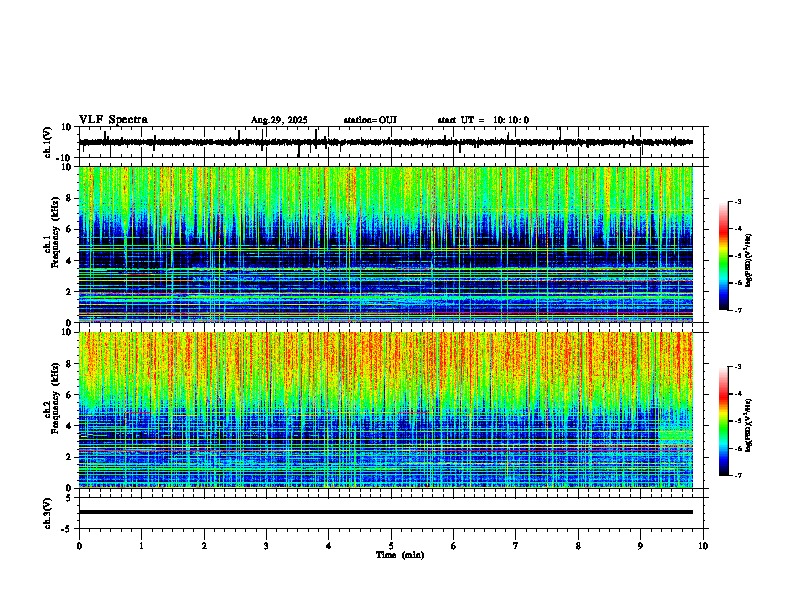Image resolution: width=792 pixels, height=612 pixels.
Task: Click time axis tick label '2'
Action: (204, 546)
